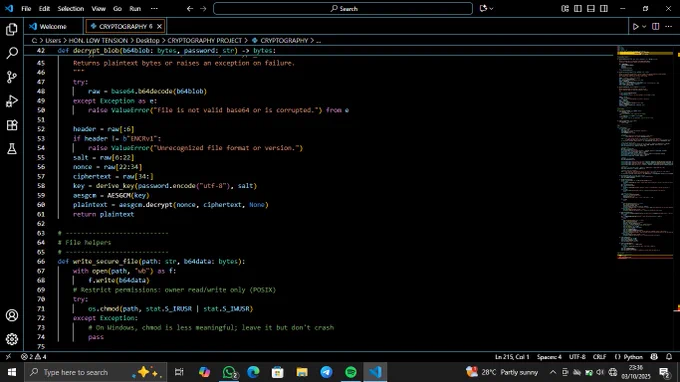Open breadcrumb symbol ellipsis segment
The height and width of the screenshot is (382, 680).
click(x=318, y=40)
